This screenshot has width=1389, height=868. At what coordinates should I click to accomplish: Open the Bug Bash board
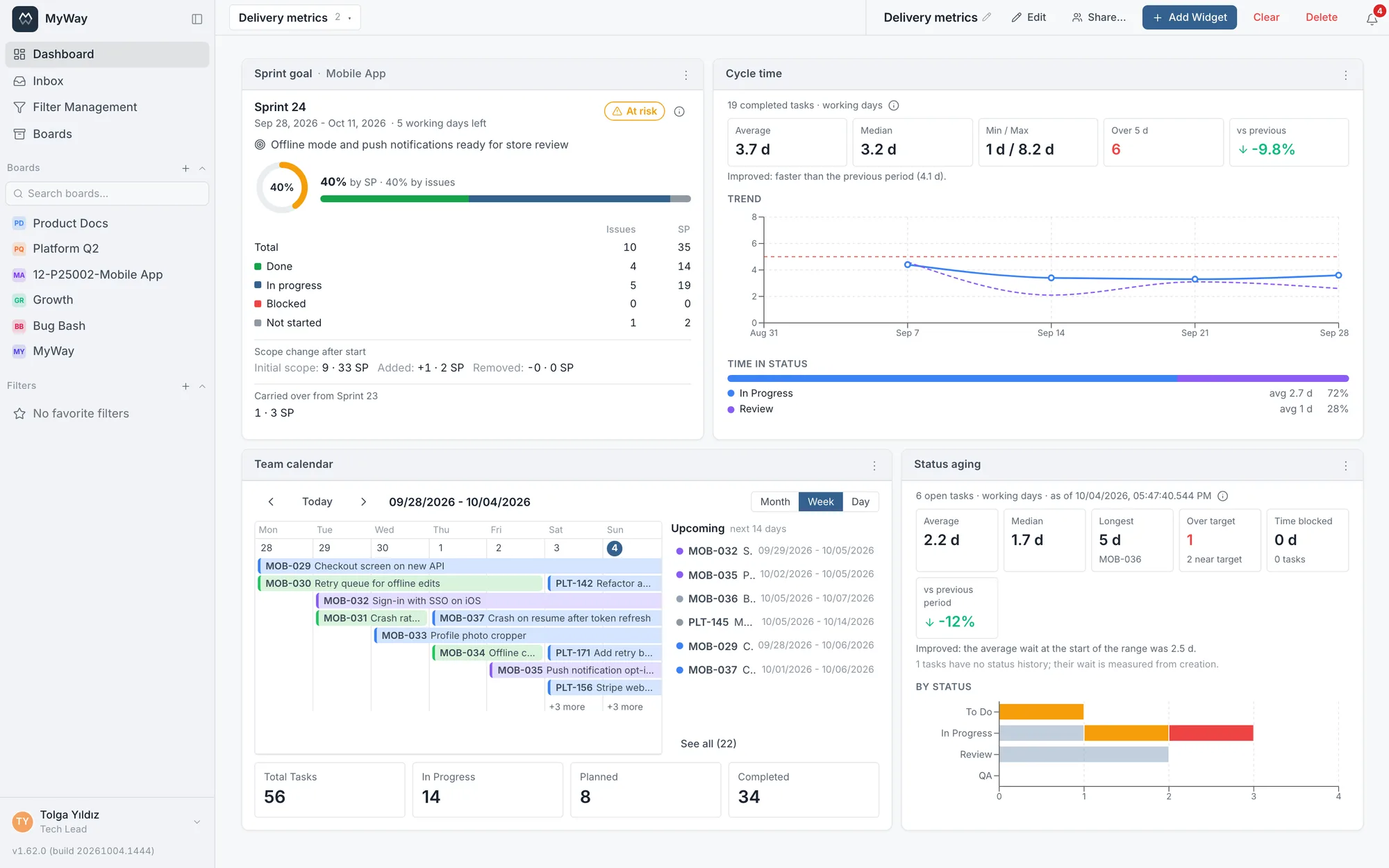(107, 326)
